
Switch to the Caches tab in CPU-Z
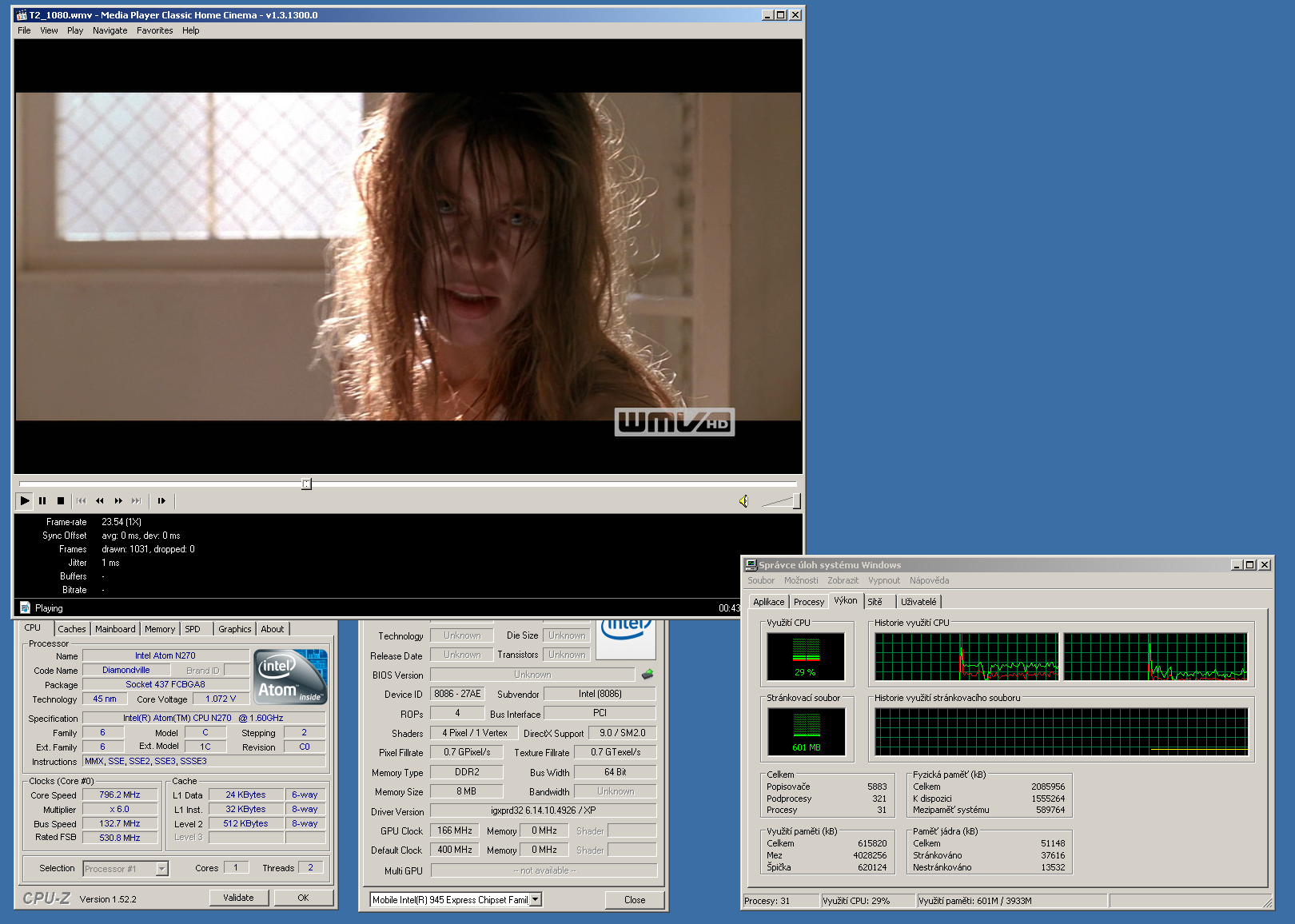[72, 629]
